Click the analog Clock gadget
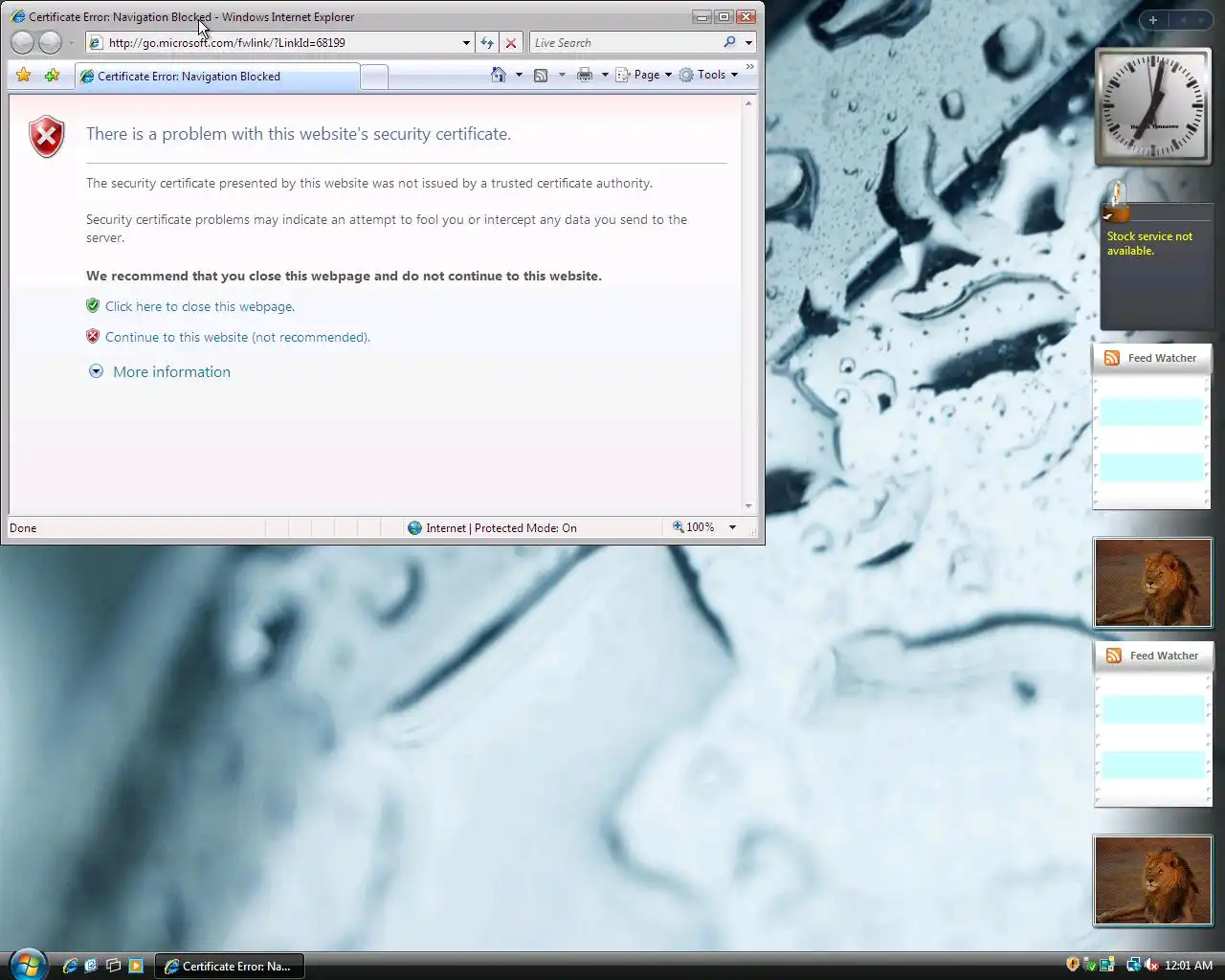1225x980 pixels. pyautogui.click(x=1153, y=105)
